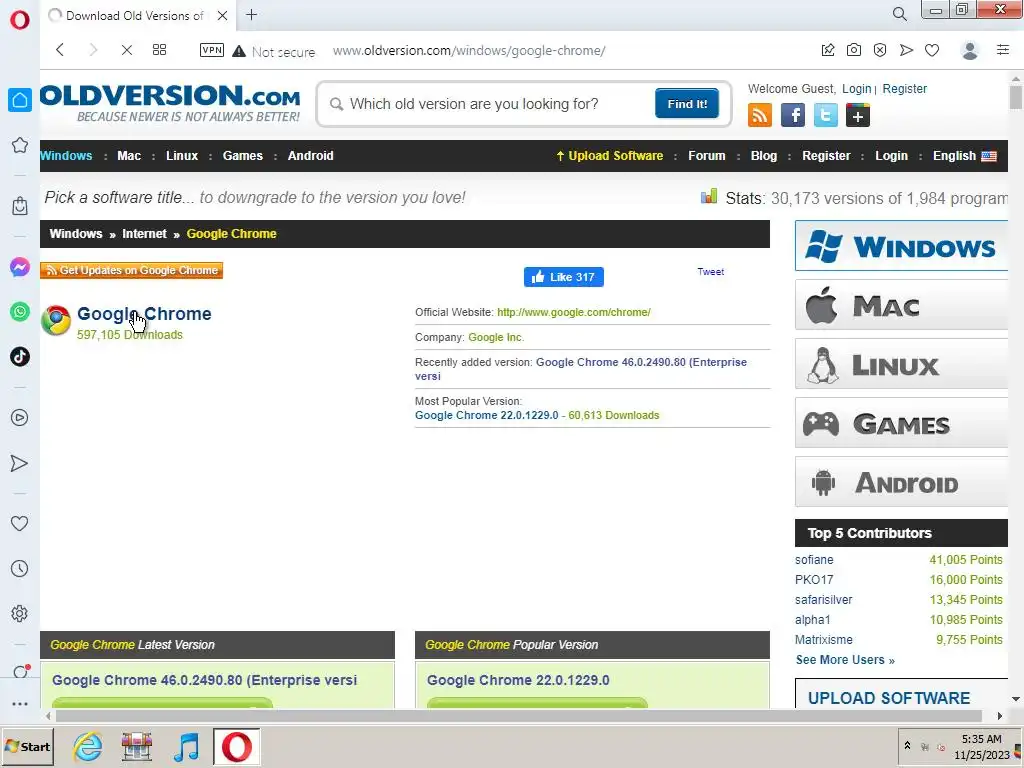Click the Google plus share icon
Viewport: 1024px width, 768px height.
(858, 116)
